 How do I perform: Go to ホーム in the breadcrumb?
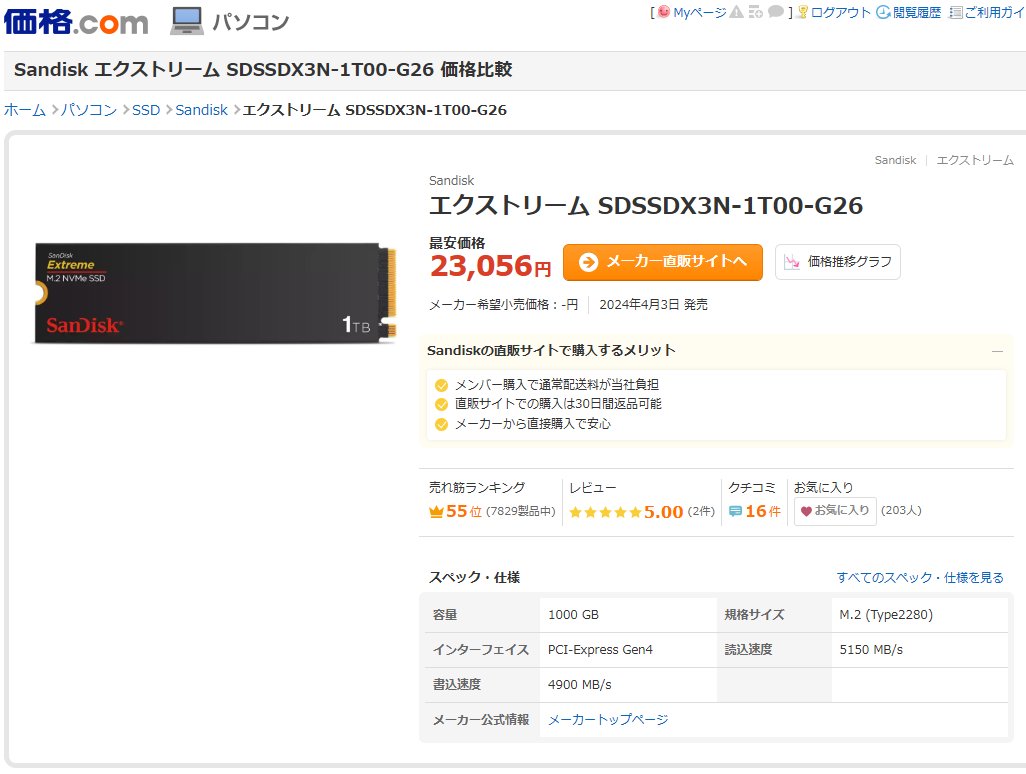pyautogui.click(x=25, y=110)
